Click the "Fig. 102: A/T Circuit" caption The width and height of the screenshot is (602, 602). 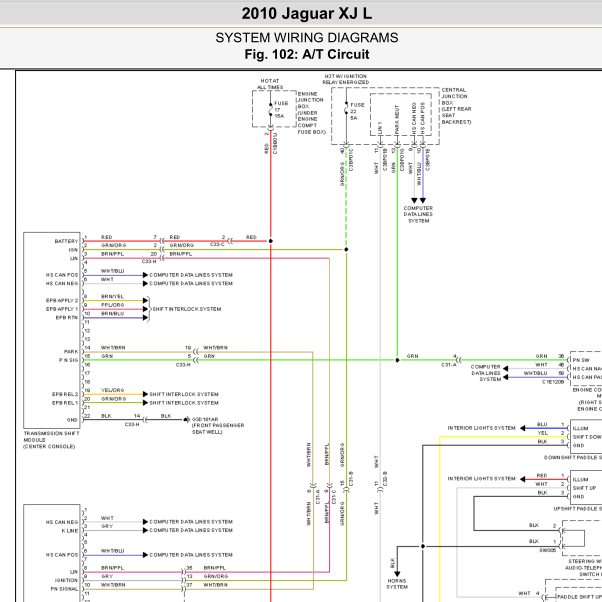(x=306, y=54)
